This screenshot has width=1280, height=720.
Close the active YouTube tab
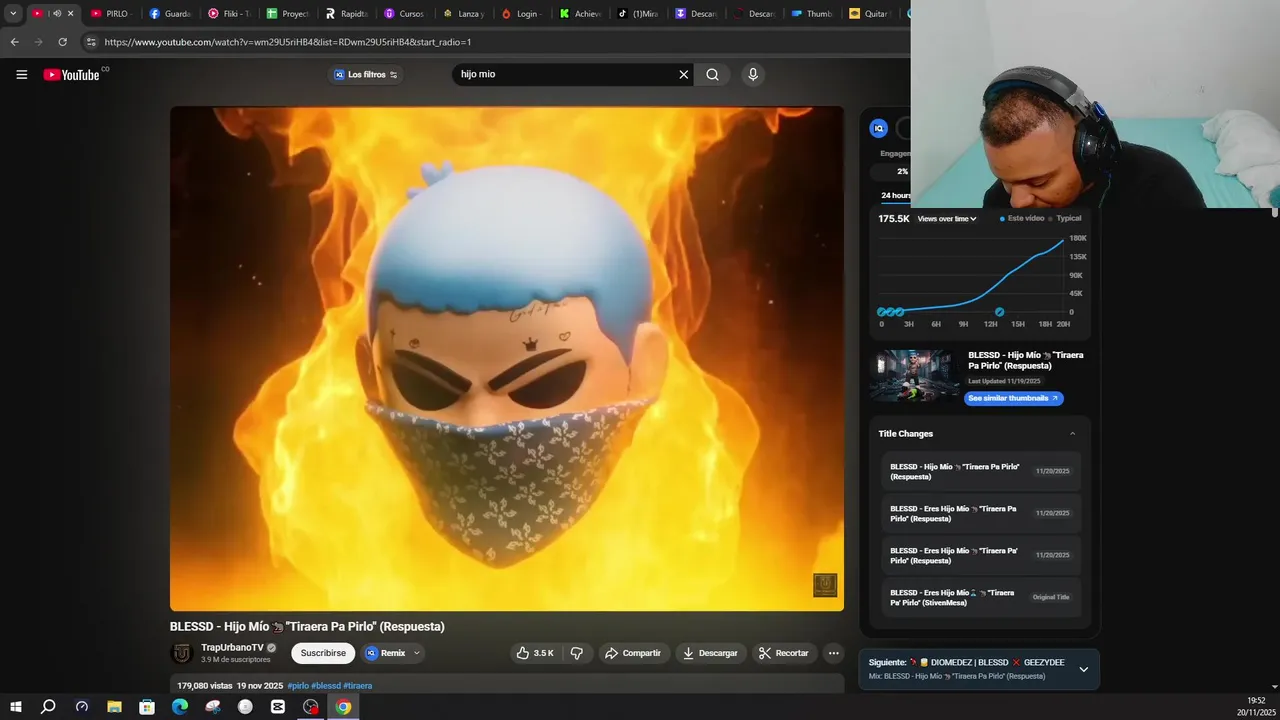[x=70, y=14]
